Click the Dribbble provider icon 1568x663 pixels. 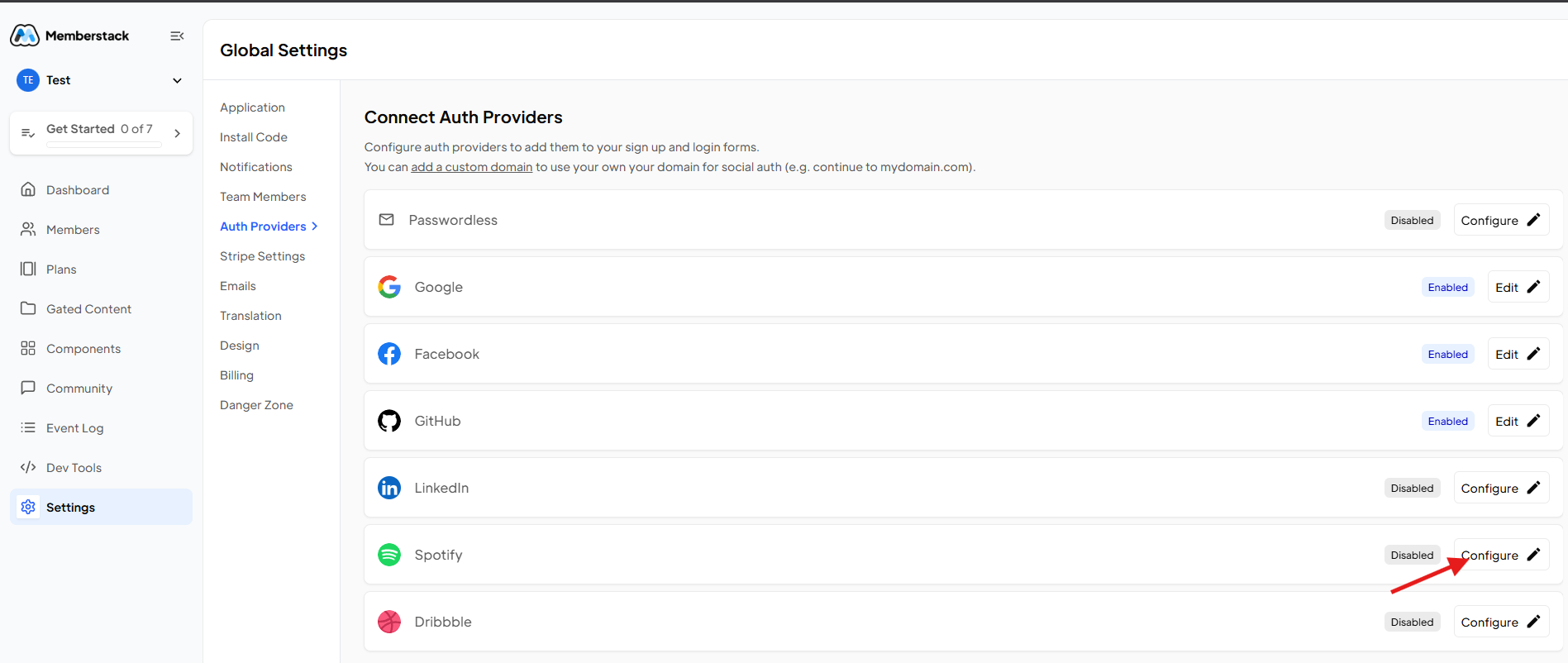[389, 622]
